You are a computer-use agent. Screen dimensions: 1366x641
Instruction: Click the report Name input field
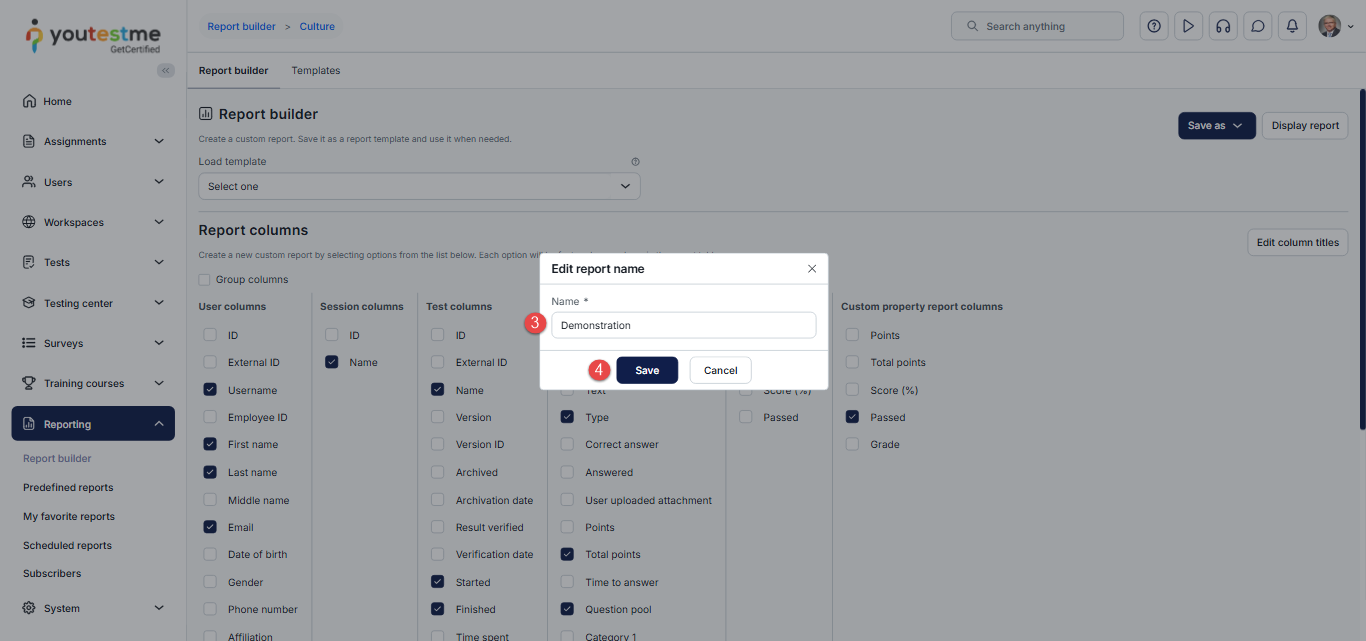coord(683,325)
